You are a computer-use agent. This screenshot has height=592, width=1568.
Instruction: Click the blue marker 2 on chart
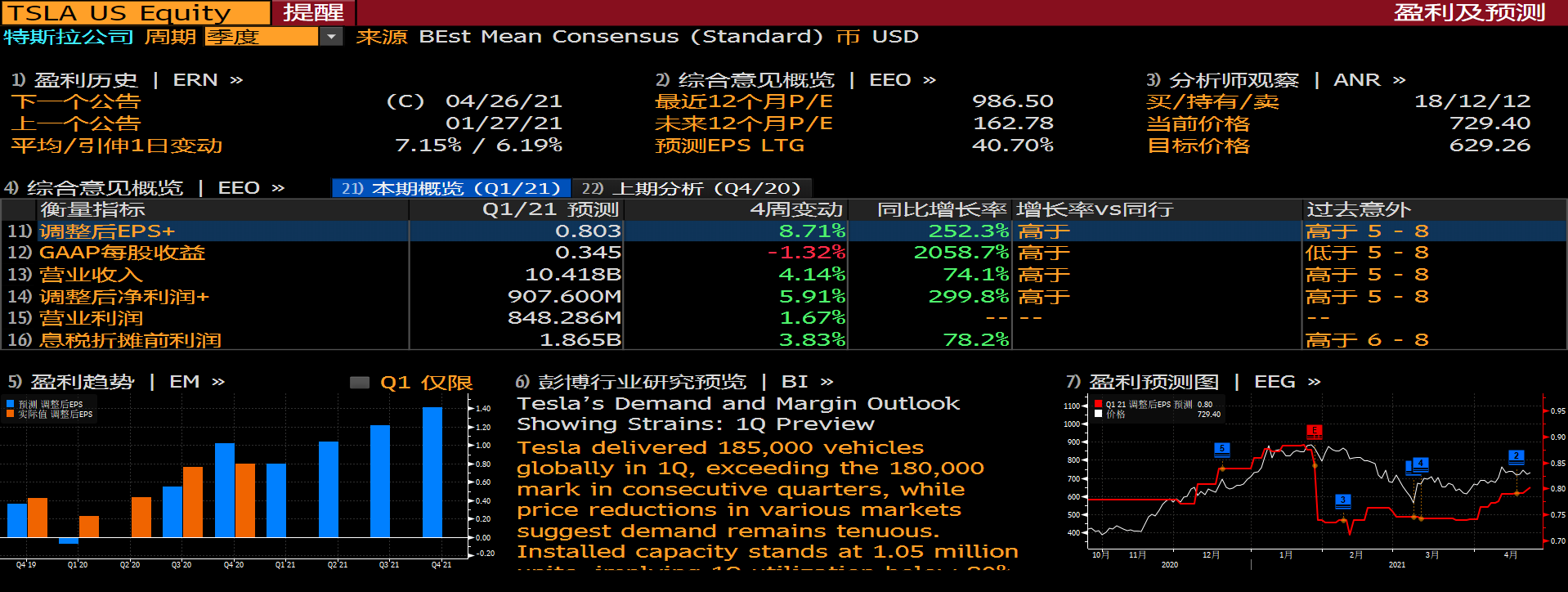(1516, 456)
